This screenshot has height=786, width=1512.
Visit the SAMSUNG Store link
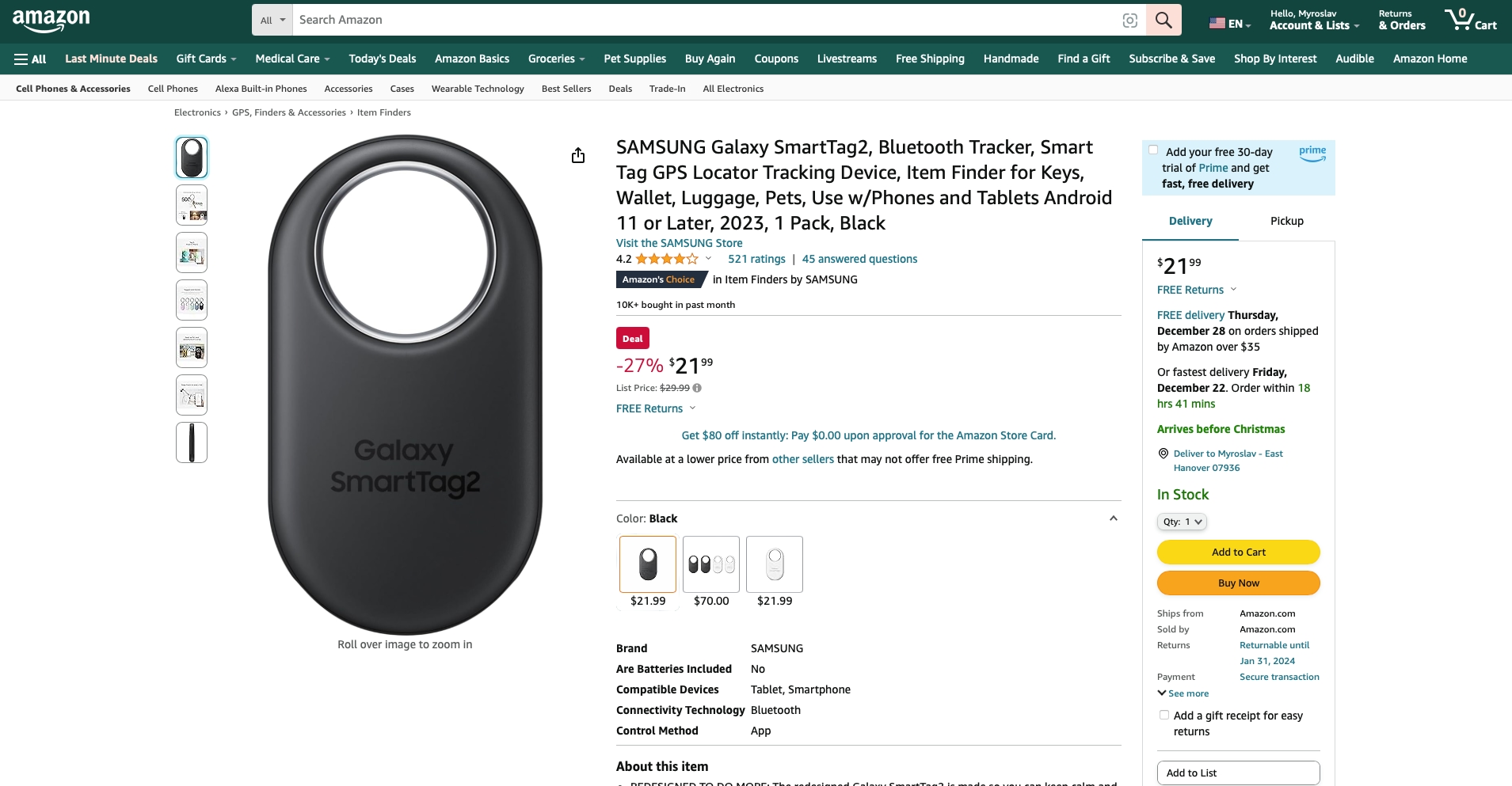[679, 243]
